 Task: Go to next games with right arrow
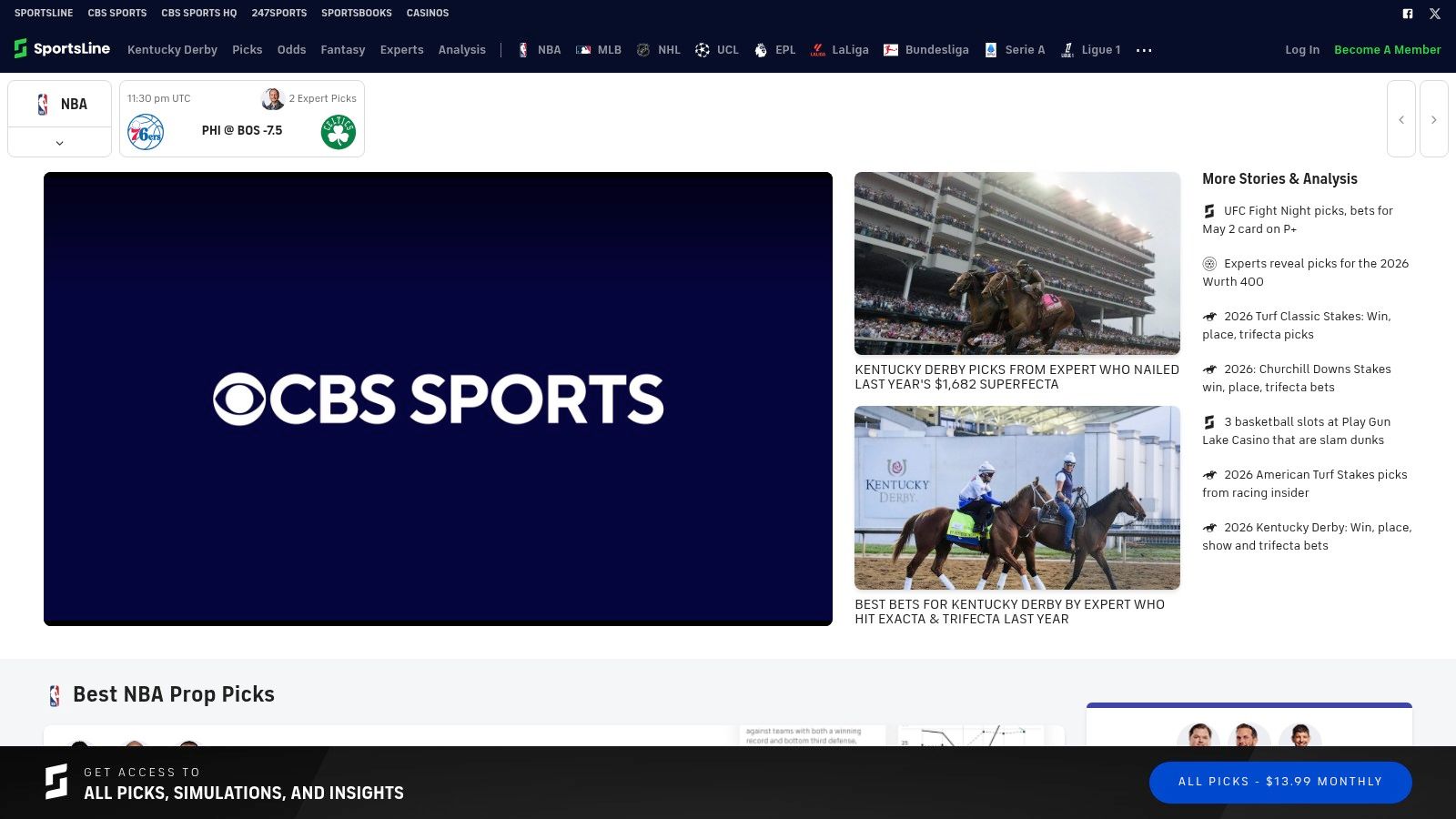pos(1434,119)
